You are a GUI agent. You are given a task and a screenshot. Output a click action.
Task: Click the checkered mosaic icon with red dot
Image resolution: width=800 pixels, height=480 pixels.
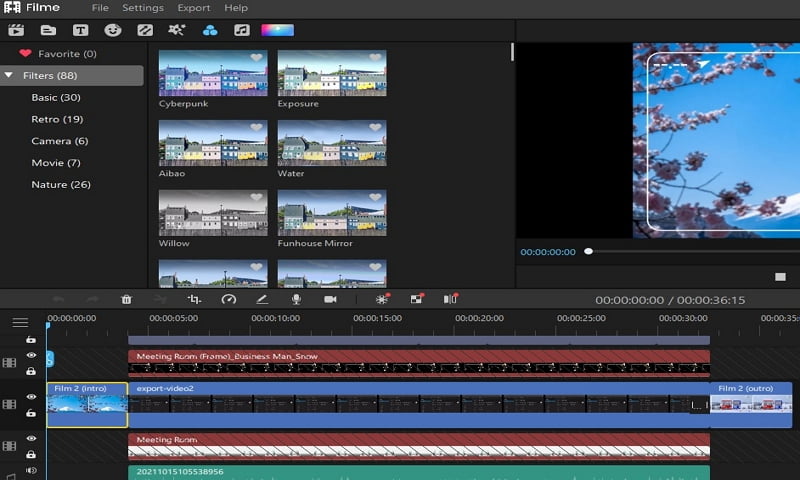(x=417, y=299)
